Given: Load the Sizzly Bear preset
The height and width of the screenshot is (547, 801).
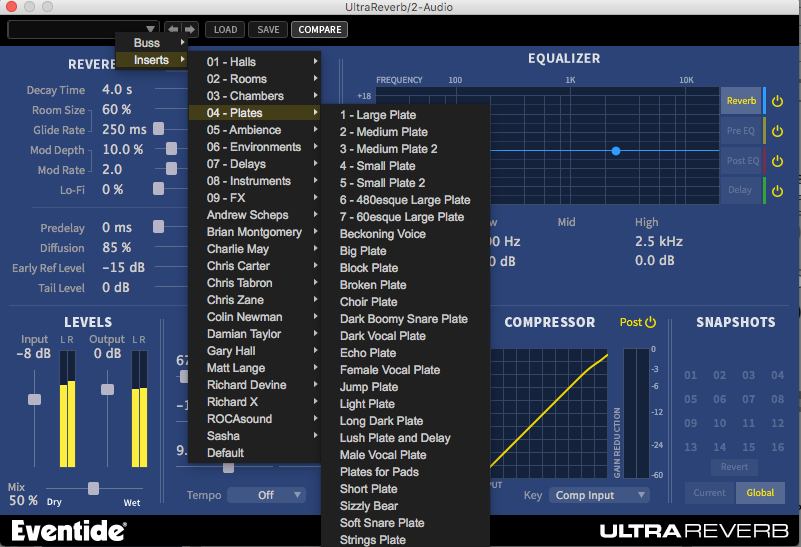Looking at the screenshot, I should pyautogui.click(x=406, y=506).
